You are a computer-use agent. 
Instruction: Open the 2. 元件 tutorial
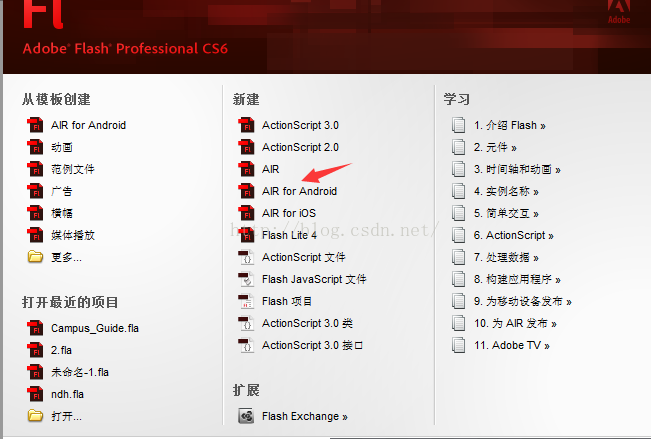pos(495,147)
